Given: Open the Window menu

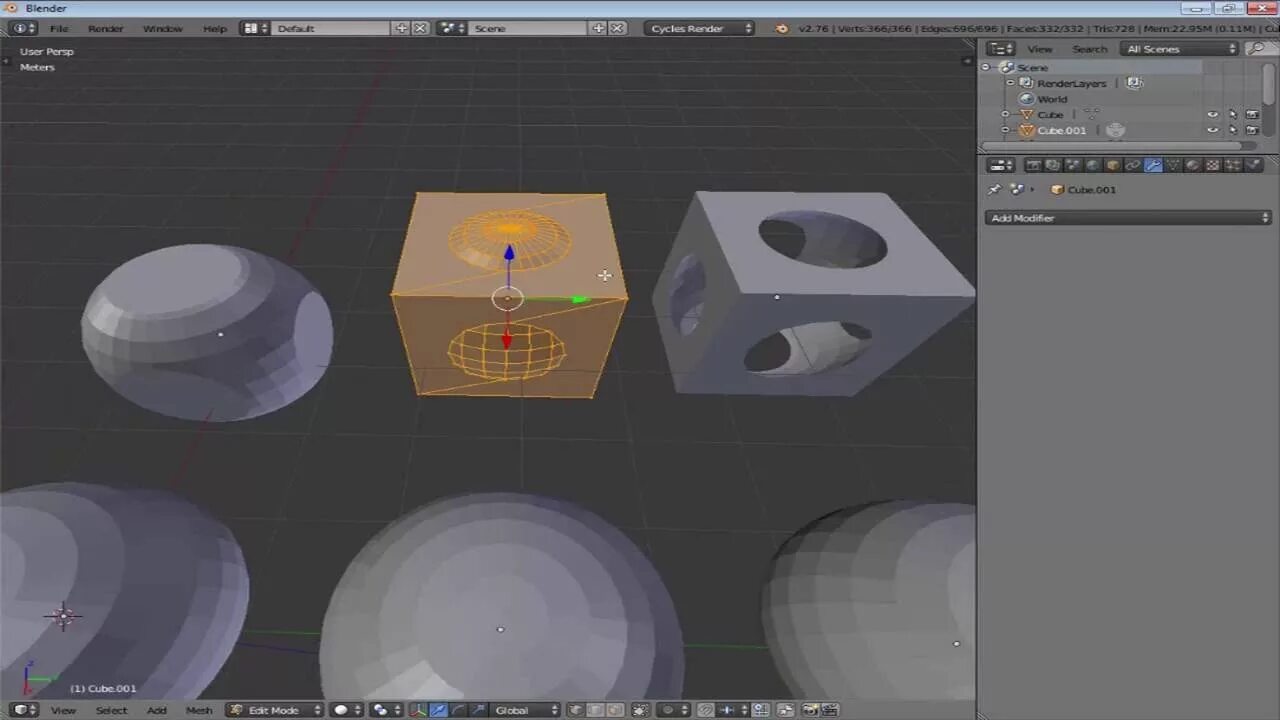Looking at the screenshot, I should pos(162,28).
